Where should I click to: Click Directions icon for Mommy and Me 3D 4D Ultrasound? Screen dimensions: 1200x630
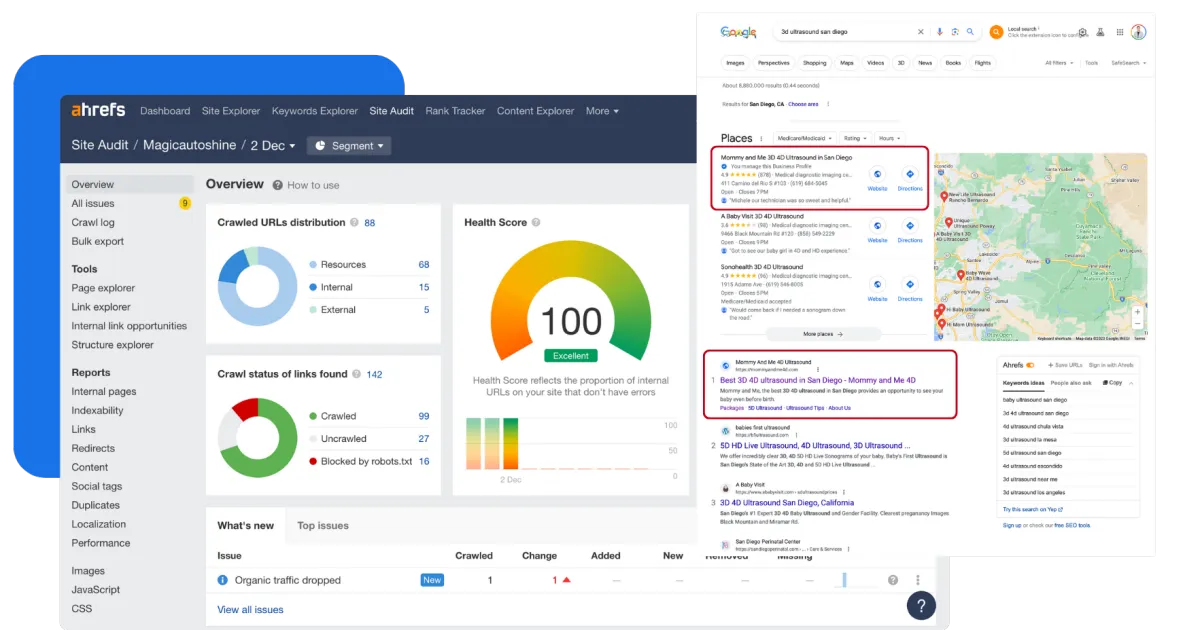click(x=910, y=174)
